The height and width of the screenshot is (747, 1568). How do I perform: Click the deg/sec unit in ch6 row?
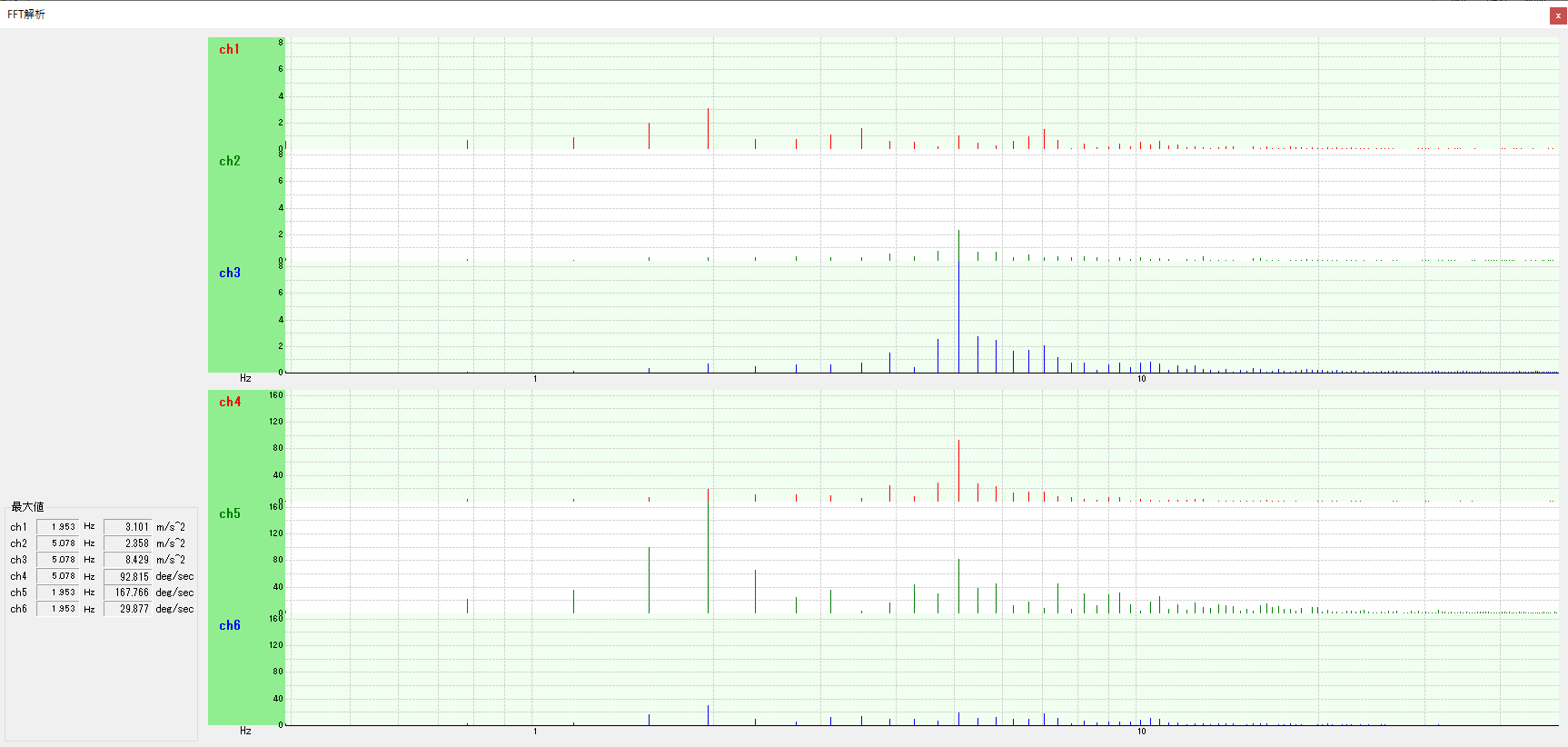(174, 609)
